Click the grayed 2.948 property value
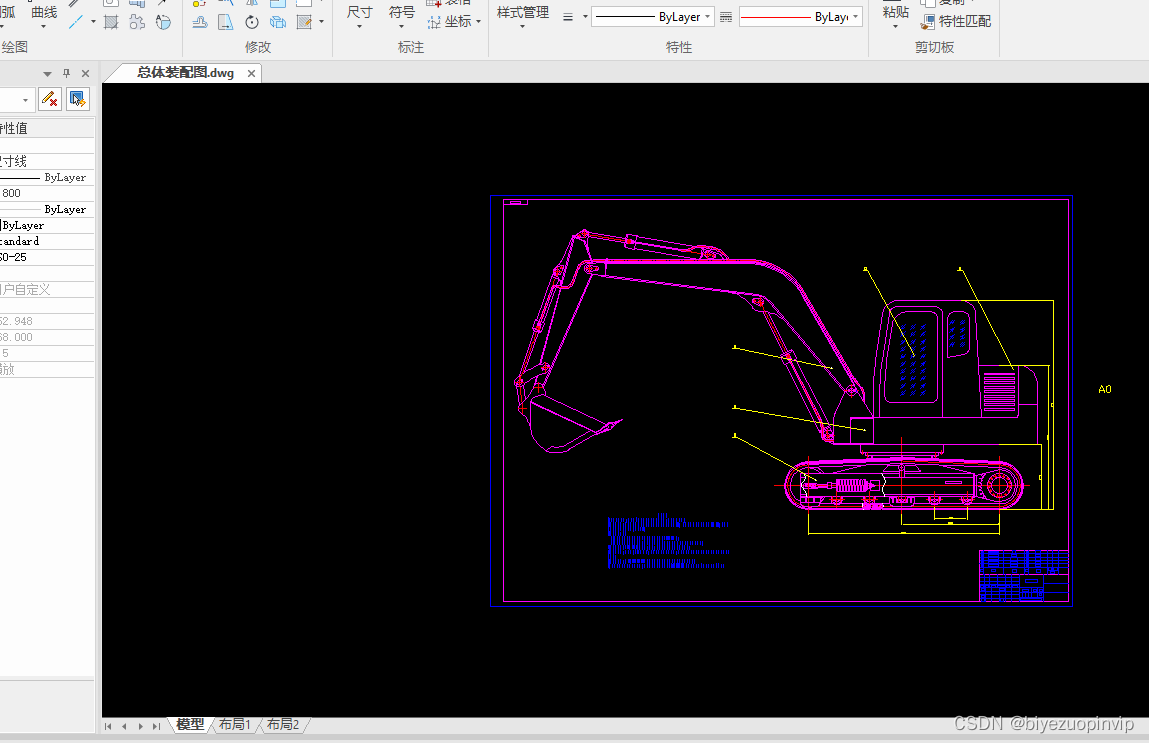1149x743 pixels. (x=16, y=321)
